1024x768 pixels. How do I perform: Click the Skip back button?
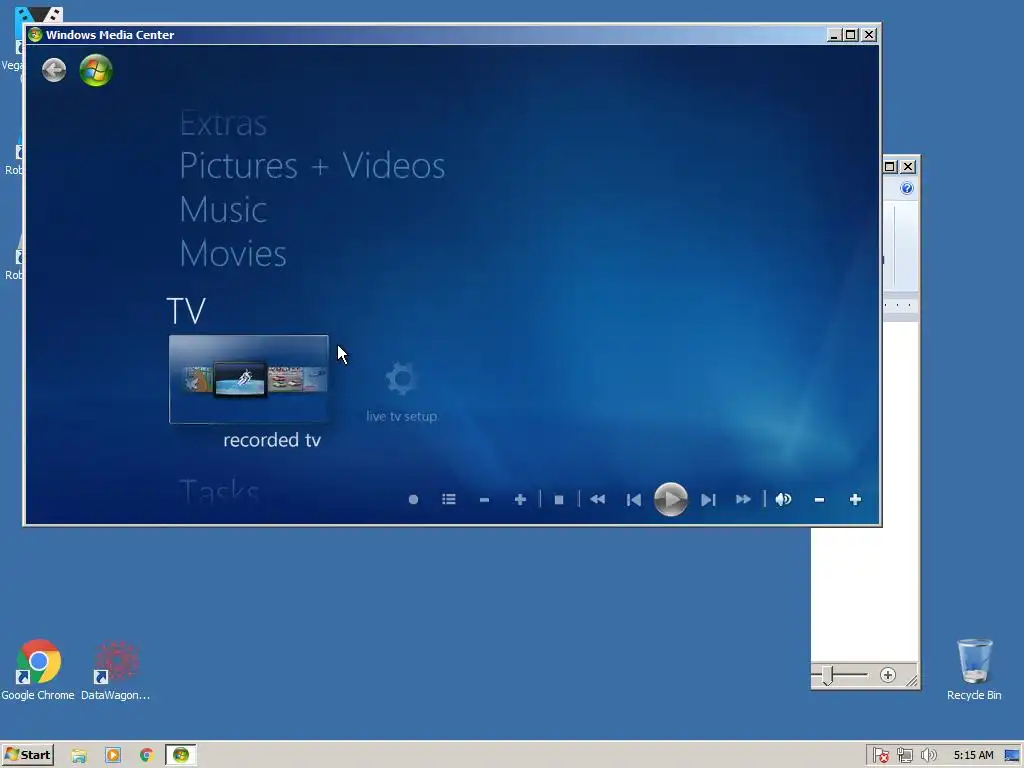pyautogui.click(x=633, y=500)
